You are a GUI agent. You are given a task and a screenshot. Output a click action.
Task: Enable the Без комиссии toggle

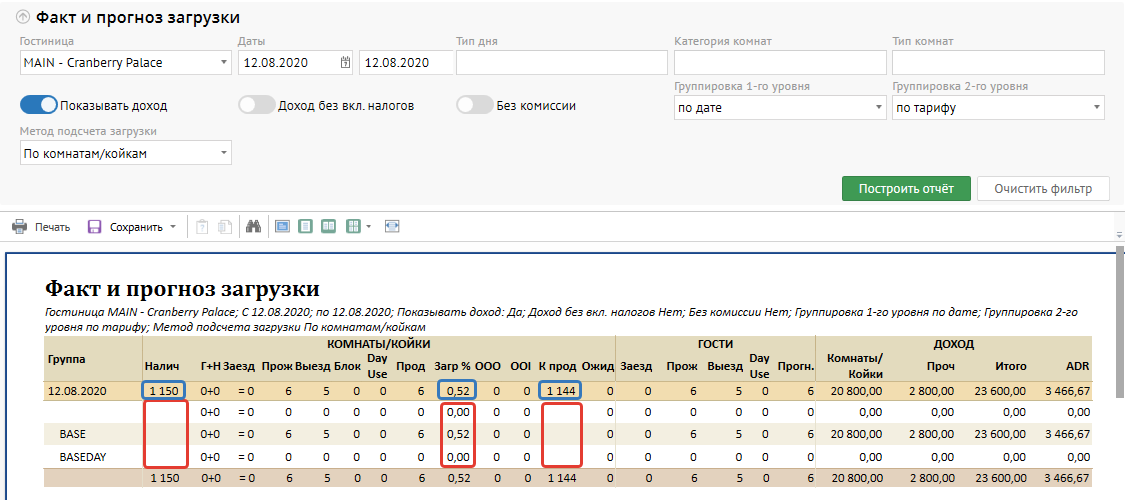[x=474, y=105]
